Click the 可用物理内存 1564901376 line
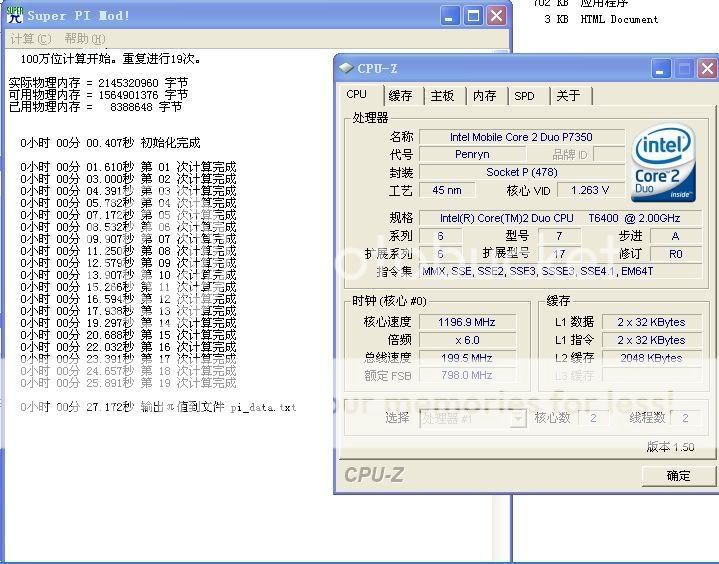719x564 pixels. (98, 95)
